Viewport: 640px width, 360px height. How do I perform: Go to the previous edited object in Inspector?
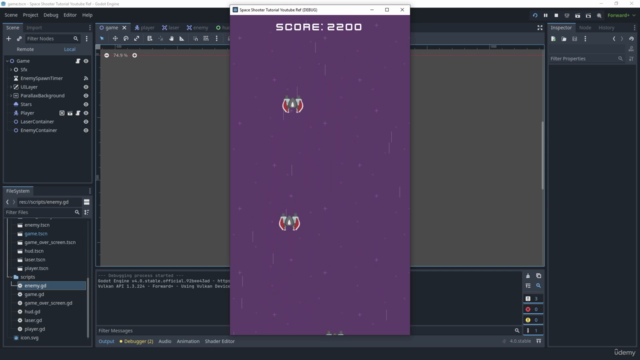(x=614, y=39)
